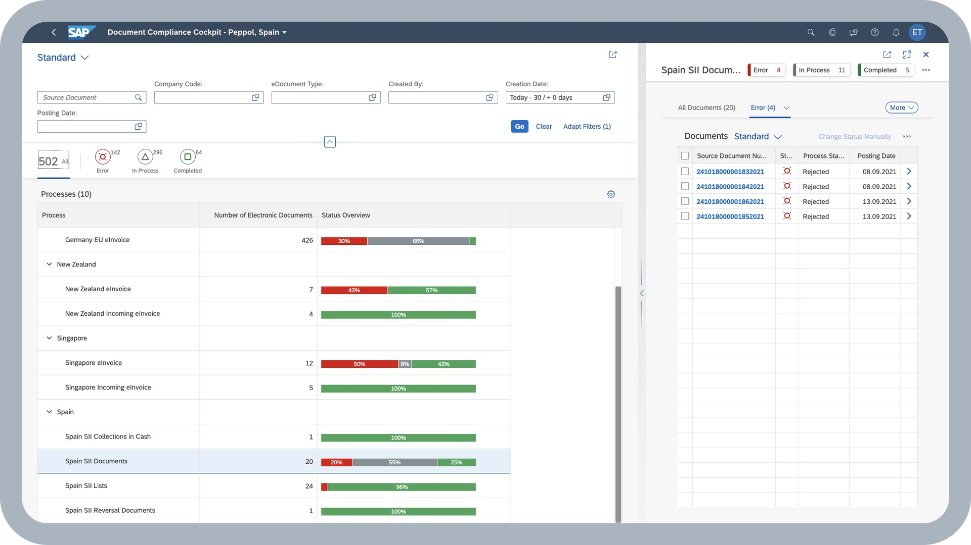
Task: Navigate into document 24101800001842021 row arrow
Action: (909, 186)
